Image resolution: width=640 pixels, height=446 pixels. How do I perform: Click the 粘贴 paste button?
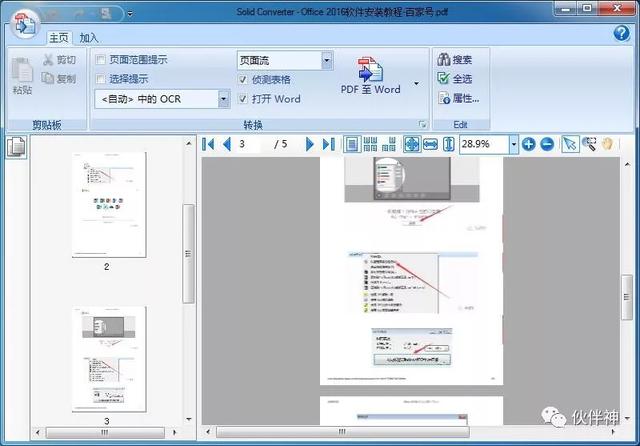[22, 76]
